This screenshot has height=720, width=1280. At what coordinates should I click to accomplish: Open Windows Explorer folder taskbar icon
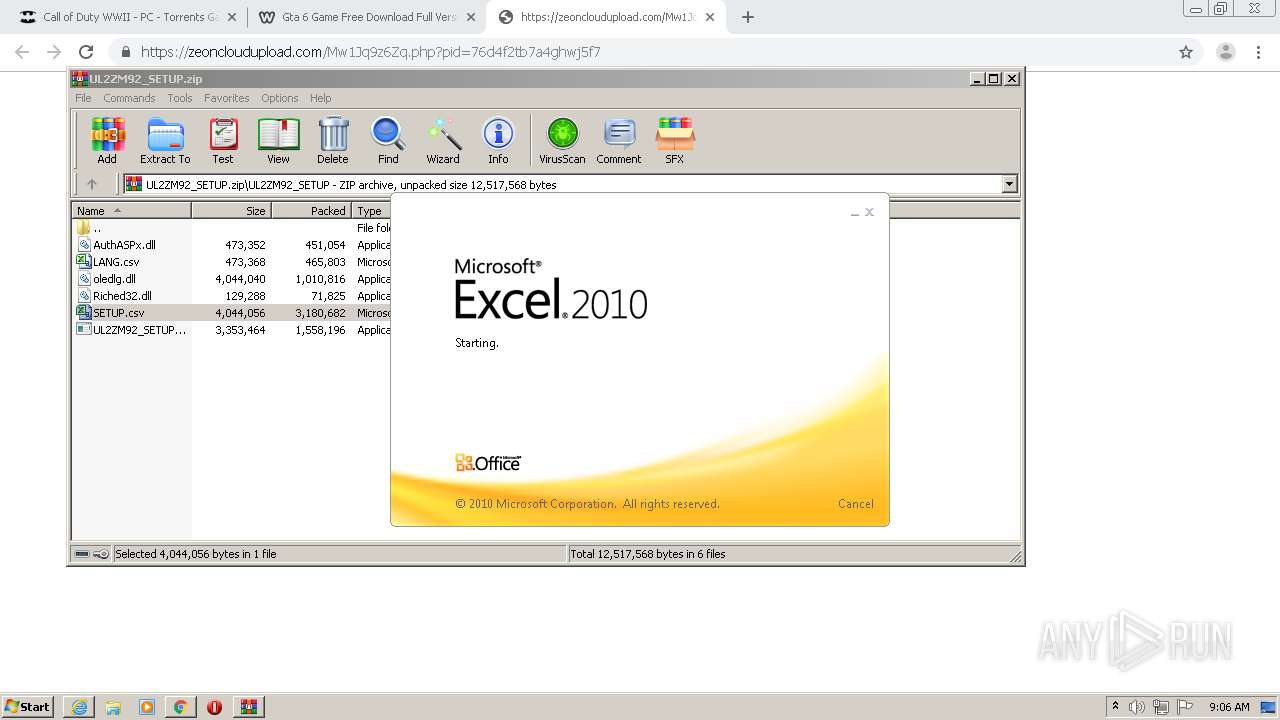tap(113, 707)
